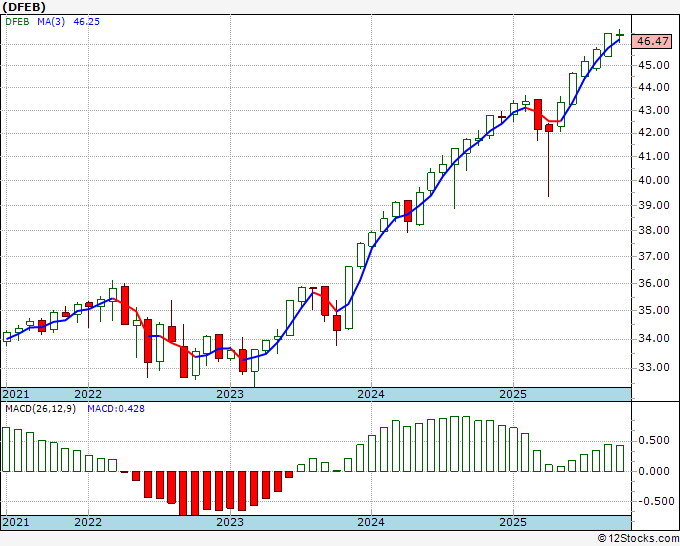Click the 37.00 price axis label
This screenshot has height=546, width=680.
click(x=654, y=256)
